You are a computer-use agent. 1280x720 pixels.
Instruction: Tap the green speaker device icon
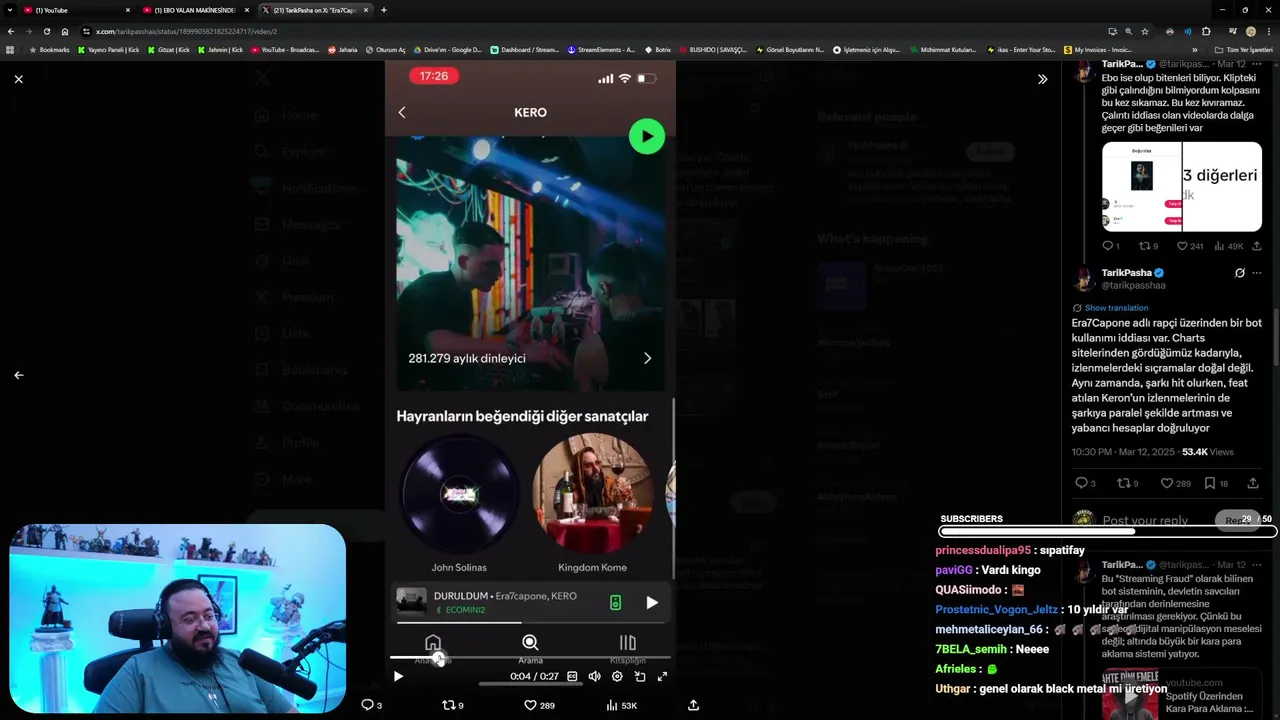pos(616,602)
